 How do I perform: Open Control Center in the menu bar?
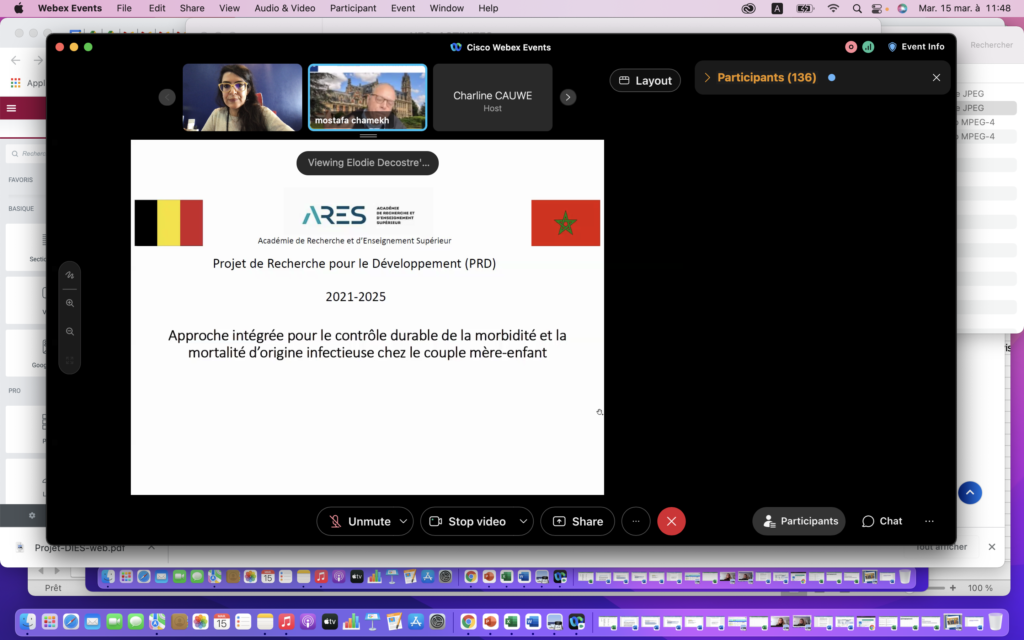878,8
